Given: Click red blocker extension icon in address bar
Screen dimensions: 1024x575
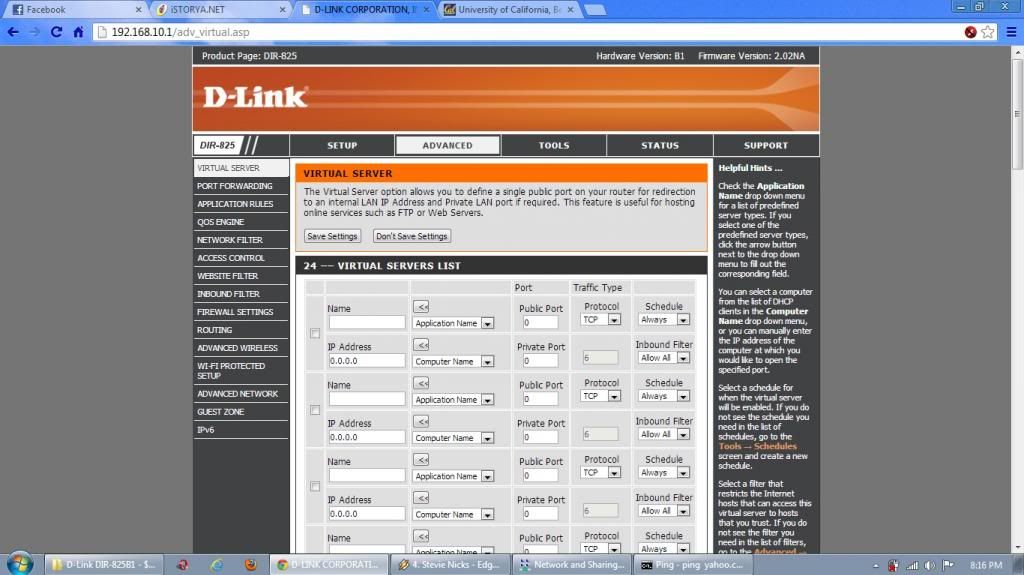Looking at the screenshot, I should point(970,32).
